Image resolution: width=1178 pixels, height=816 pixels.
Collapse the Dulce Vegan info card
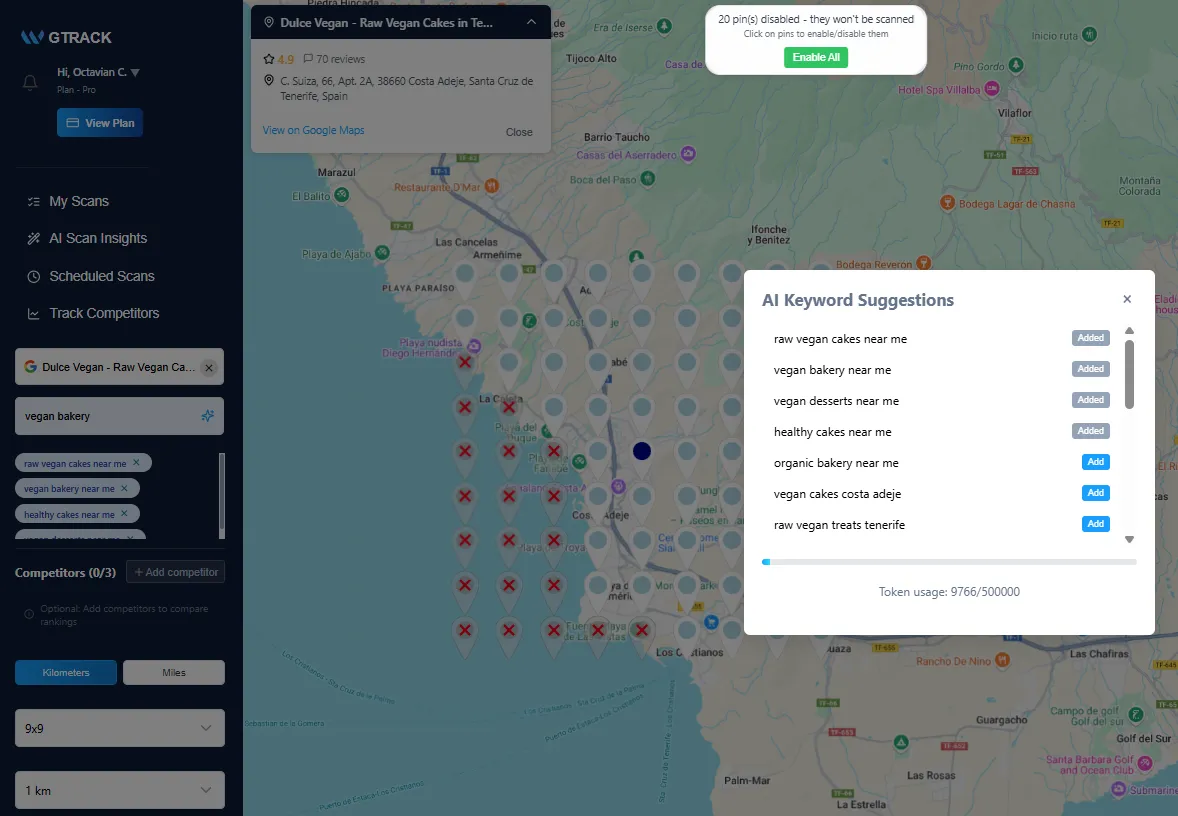531,20
